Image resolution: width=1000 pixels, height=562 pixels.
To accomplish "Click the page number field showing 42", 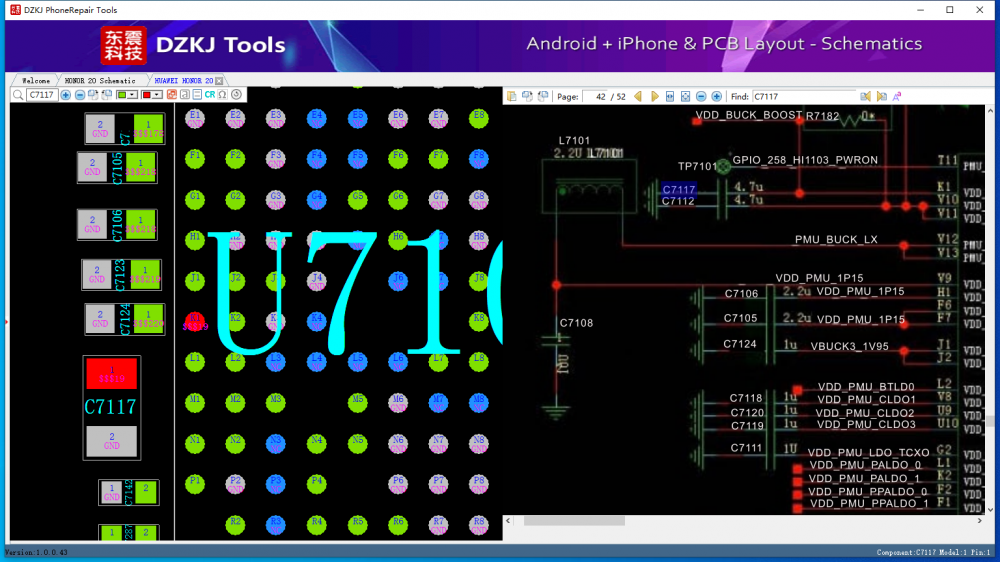I will [x=595, y=97].
